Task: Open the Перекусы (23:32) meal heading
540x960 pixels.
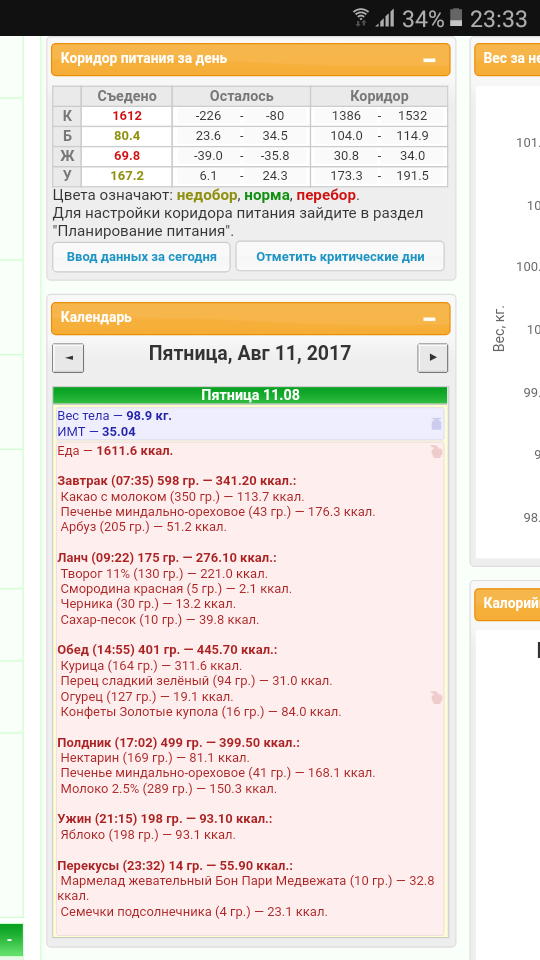Action: tap(175, 866)
